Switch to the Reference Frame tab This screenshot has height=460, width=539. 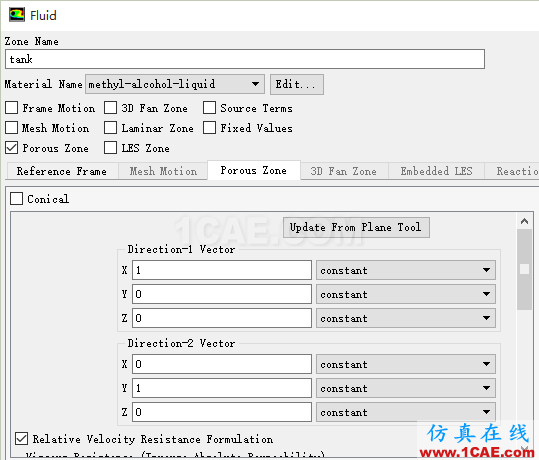point(62,171)
